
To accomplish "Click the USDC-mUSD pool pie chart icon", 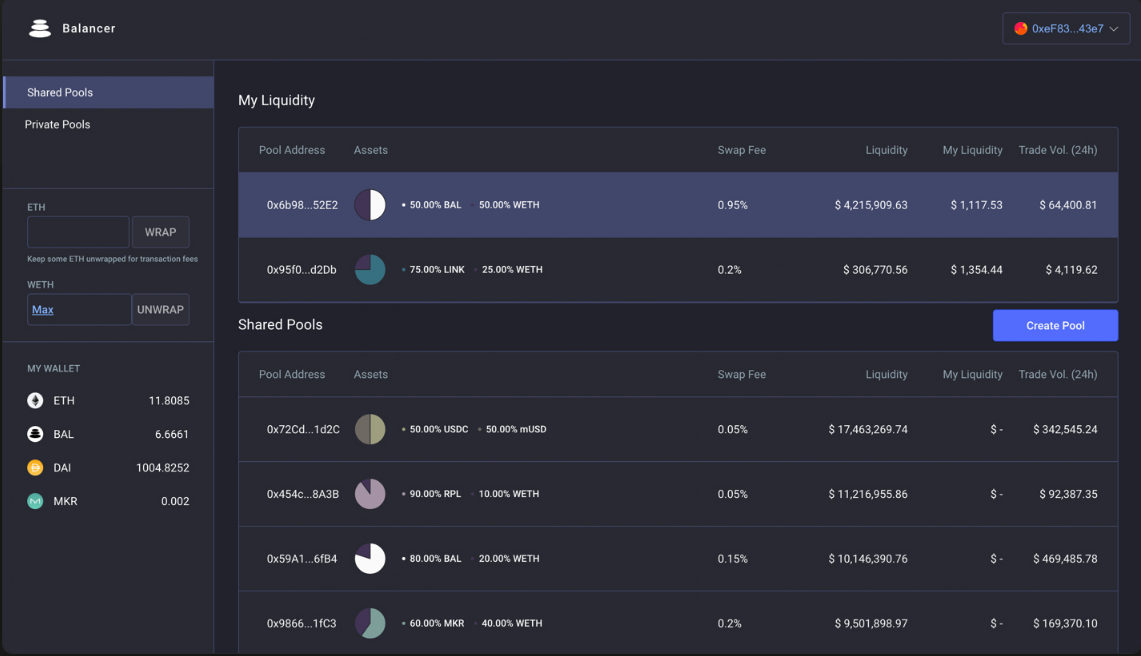I will point(370,429).
